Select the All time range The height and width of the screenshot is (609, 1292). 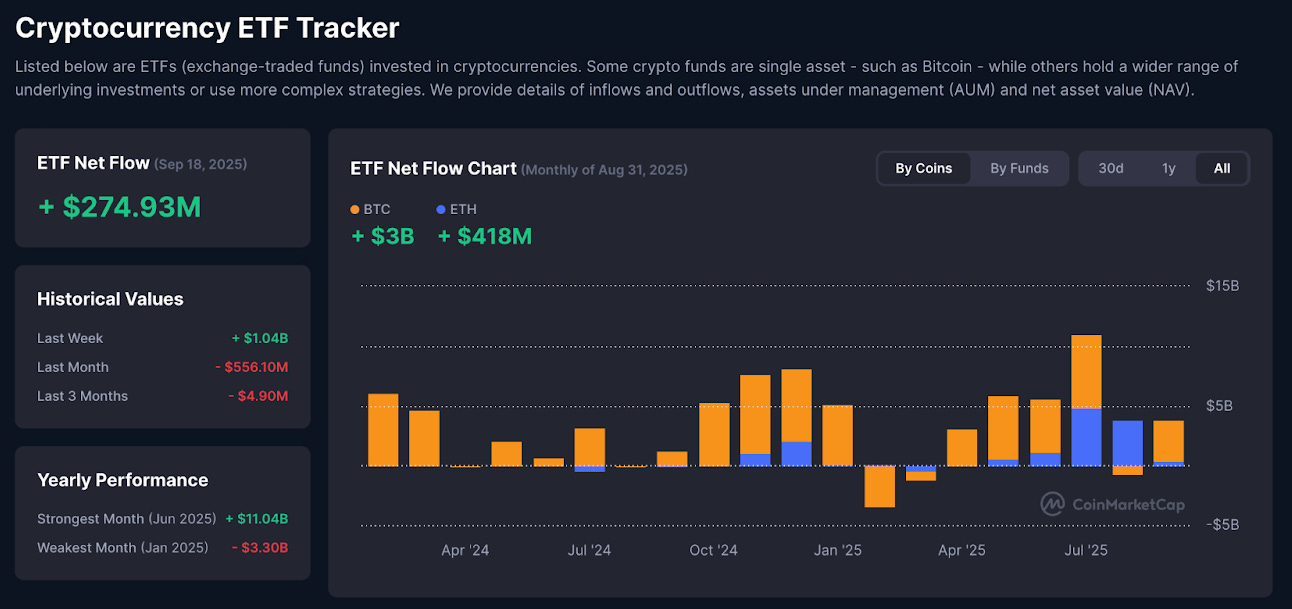click(1222, 168)
